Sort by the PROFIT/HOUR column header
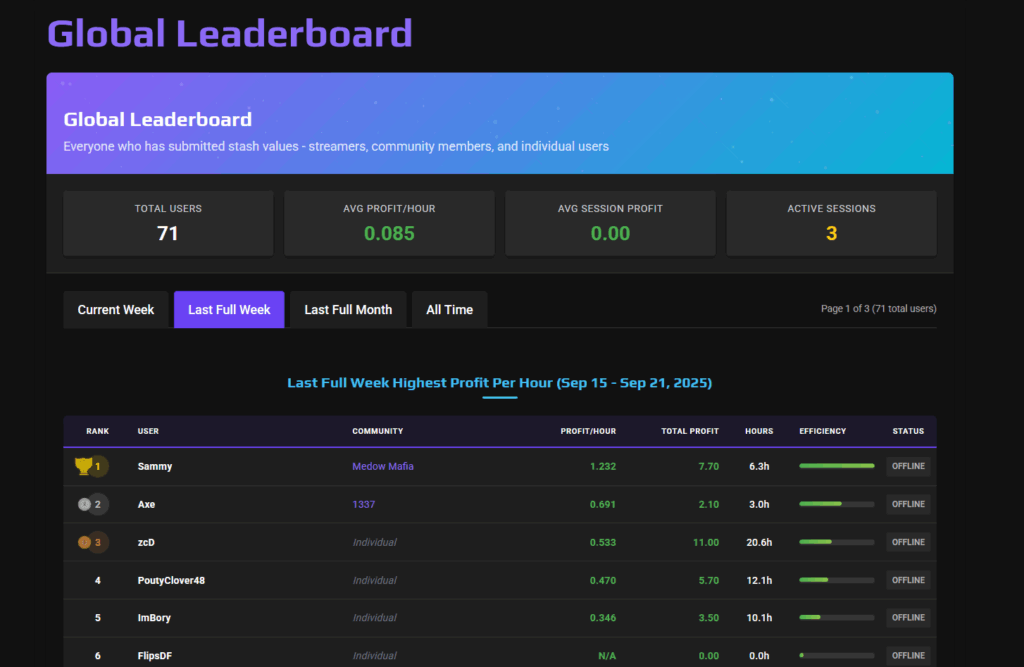Image resolution: width=1024 pixels, height=667 pixels. [x=588, y=431]
